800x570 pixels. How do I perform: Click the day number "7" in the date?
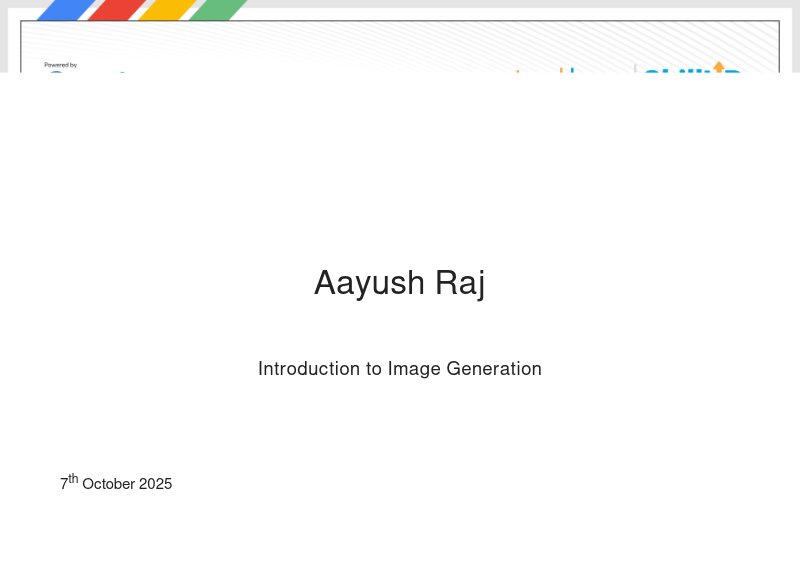[x=64, y=485]
